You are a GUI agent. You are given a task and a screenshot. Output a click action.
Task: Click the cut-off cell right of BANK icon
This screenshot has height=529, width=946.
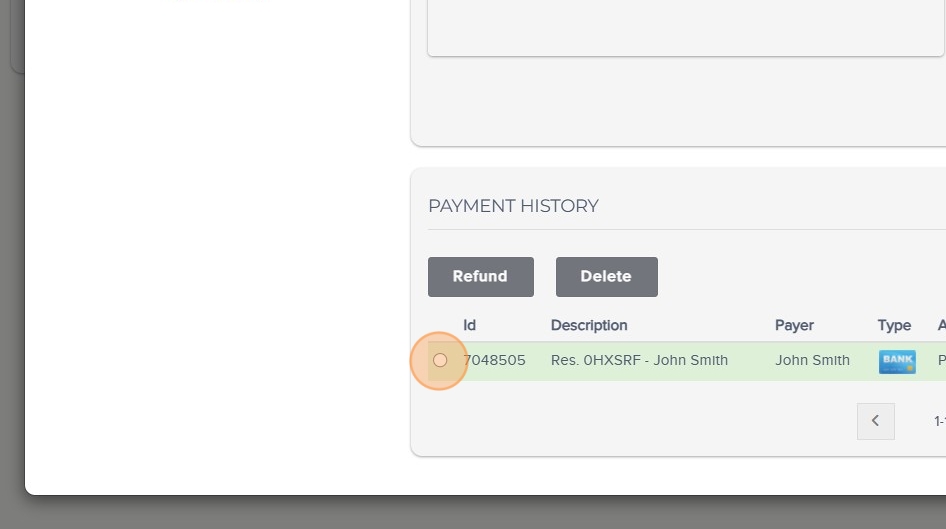[942, 360]
